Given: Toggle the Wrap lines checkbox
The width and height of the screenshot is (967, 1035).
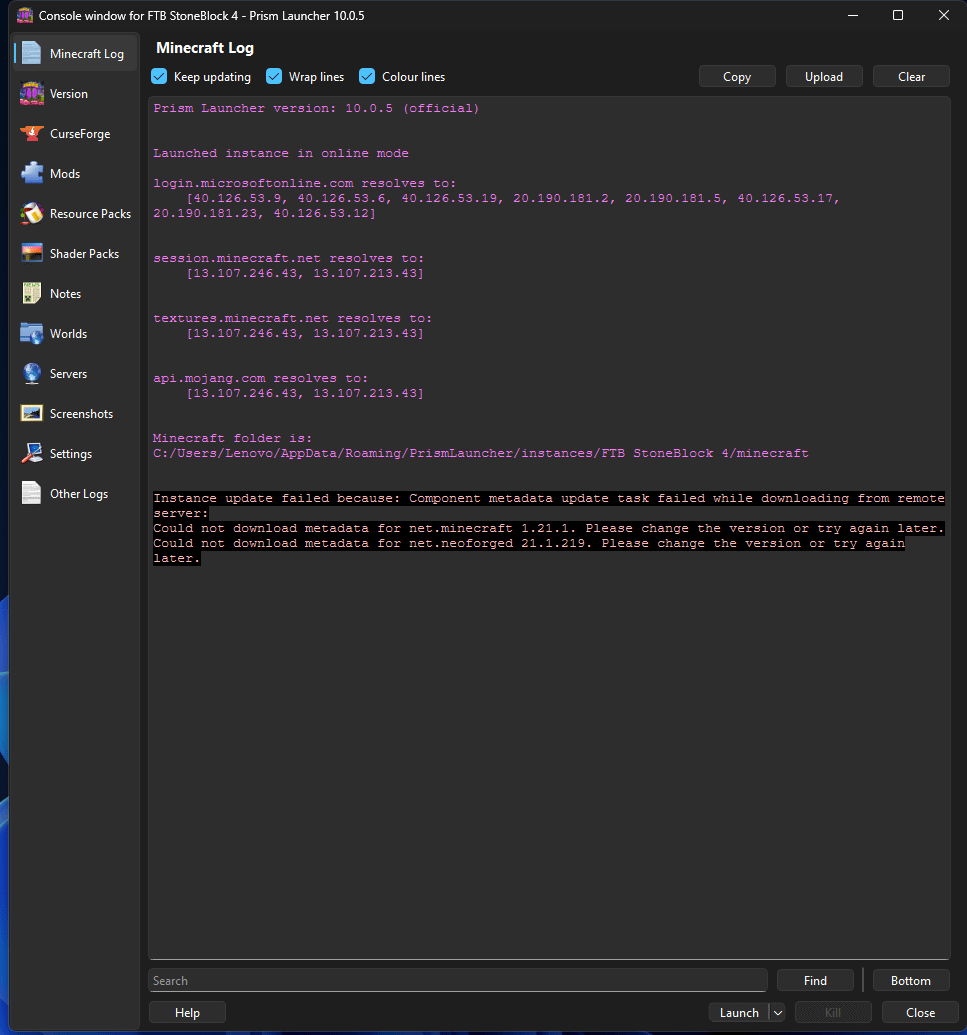Looking at the screenshot, I should click(274, 77).
